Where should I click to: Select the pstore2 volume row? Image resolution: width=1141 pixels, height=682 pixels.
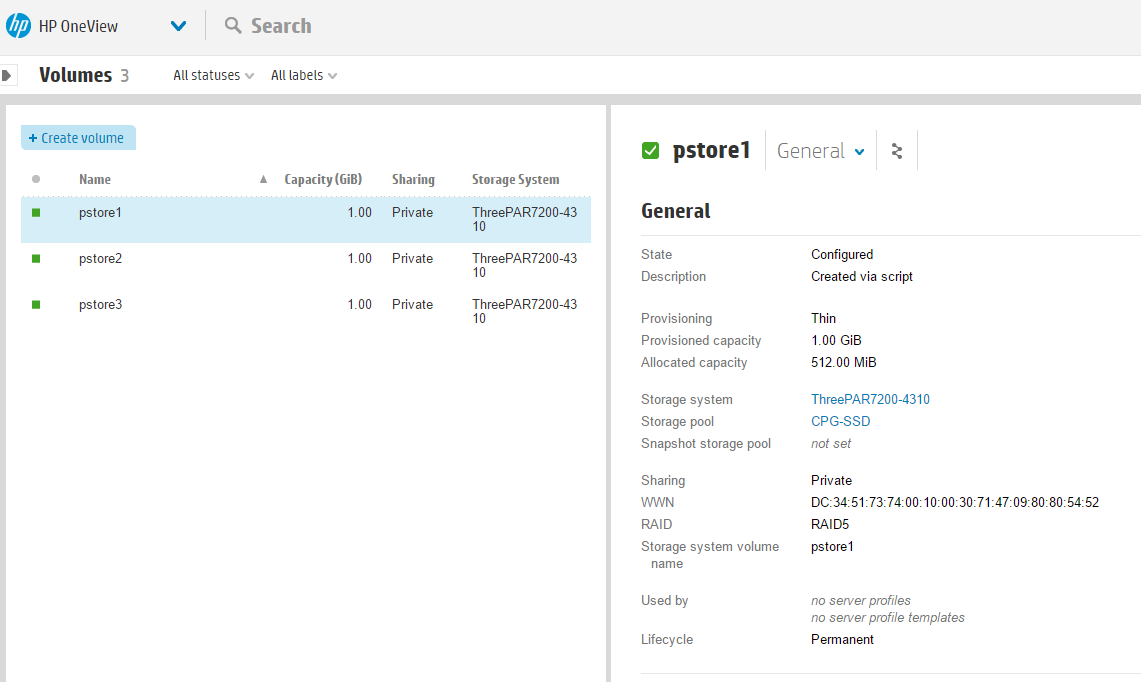tap(306, 265)
